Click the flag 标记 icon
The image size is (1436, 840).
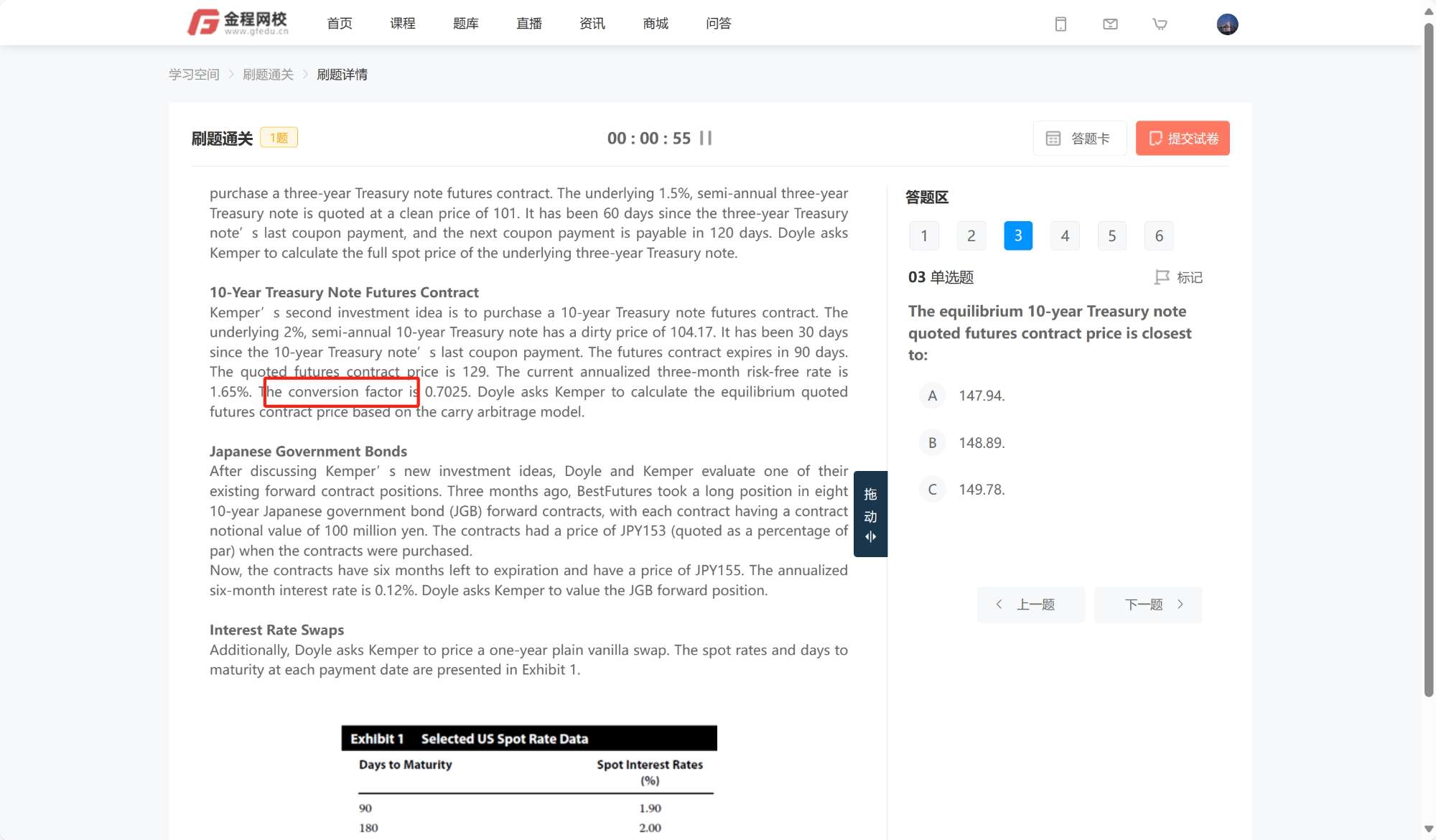point(1162,277)
